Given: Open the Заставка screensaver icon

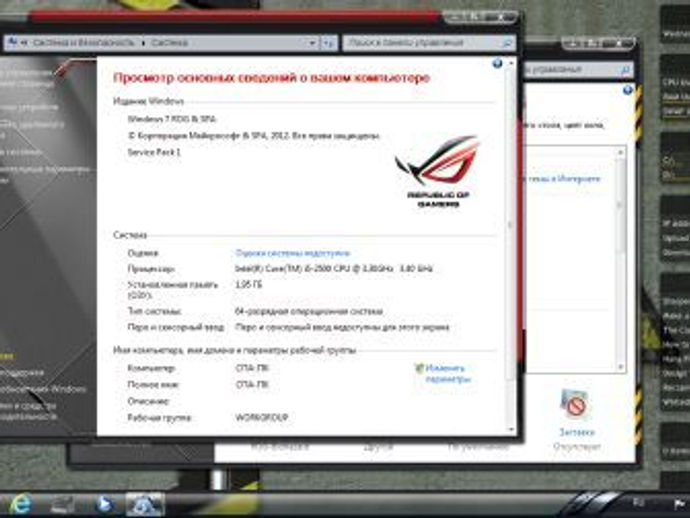Looking at the screenshot, I should 575,404.
